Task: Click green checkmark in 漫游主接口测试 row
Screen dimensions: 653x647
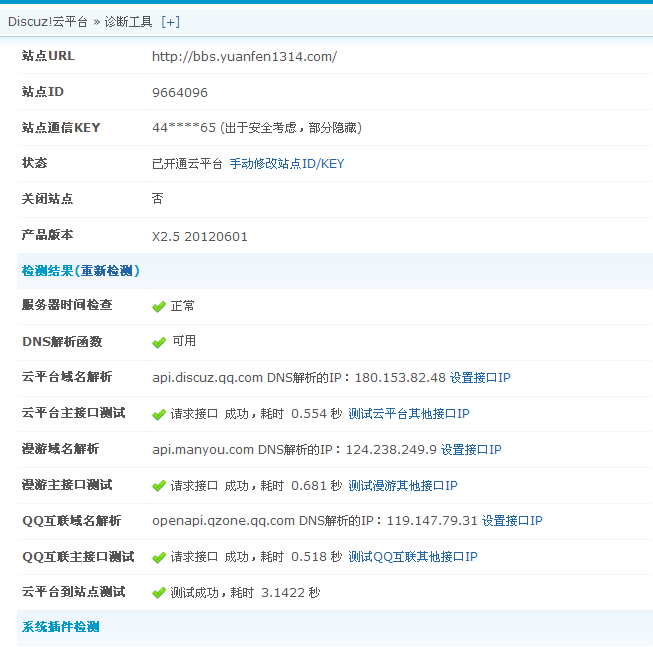Action: 158,486
